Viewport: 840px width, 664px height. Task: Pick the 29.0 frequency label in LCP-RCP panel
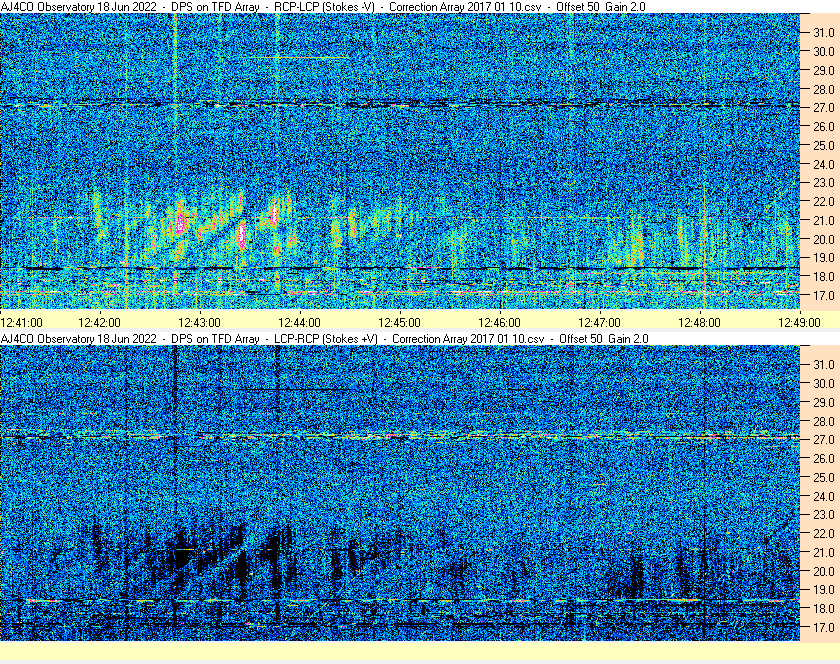pos(824,402)
